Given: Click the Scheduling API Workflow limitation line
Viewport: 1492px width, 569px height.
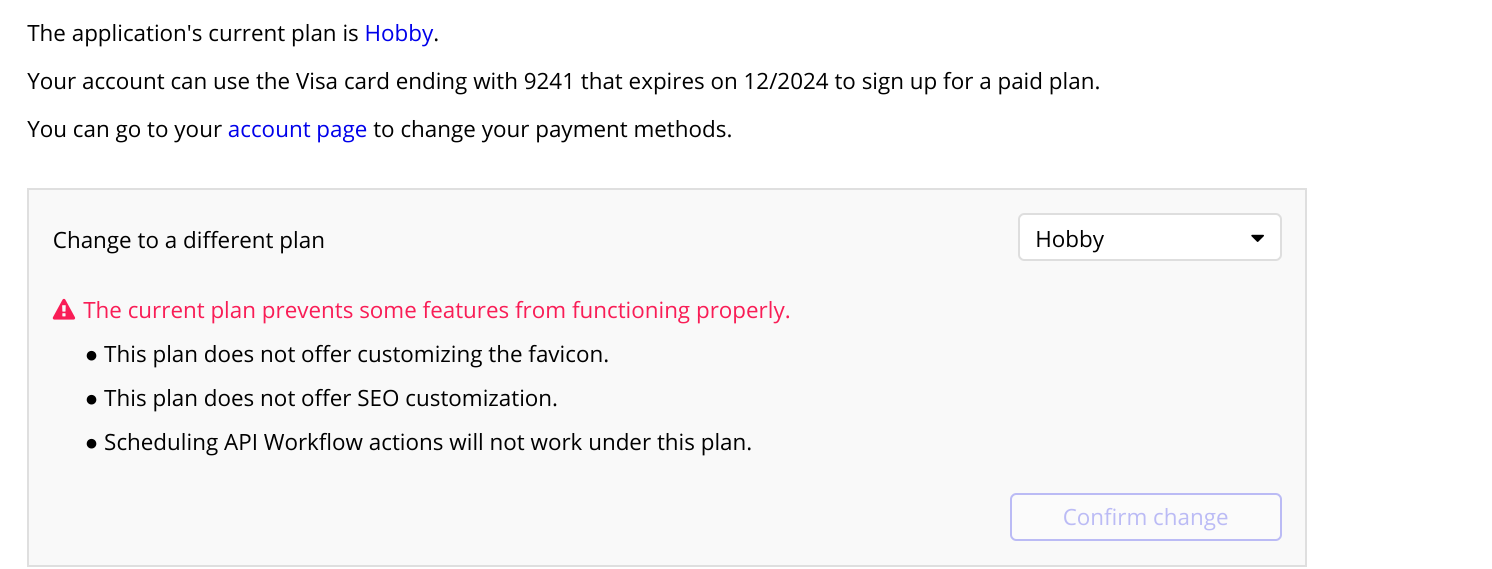Looking at the screenshot, I should (427, 442).
